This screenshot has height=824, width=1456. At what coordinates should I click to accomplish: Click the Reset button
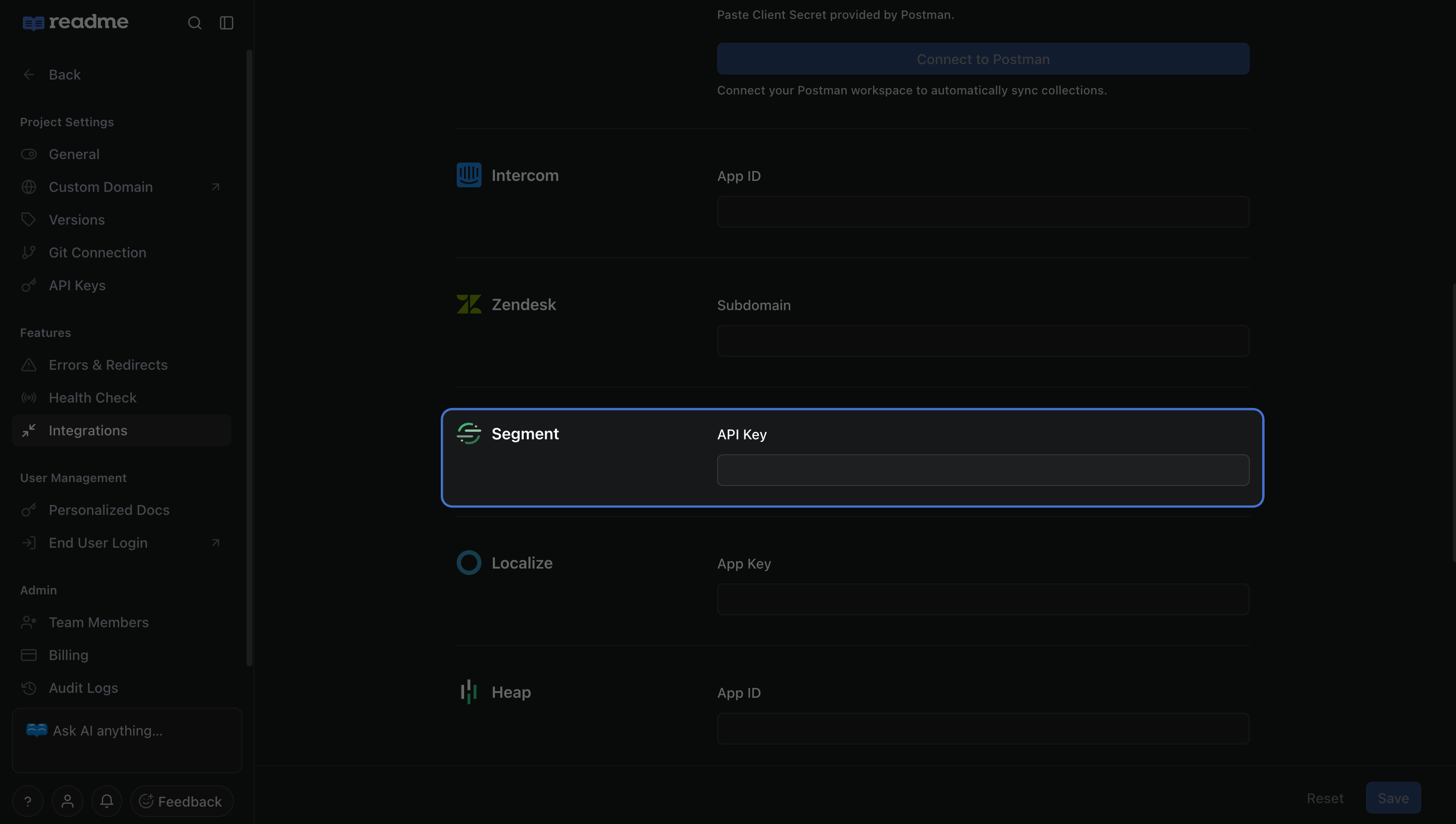tap(1325, 798)
